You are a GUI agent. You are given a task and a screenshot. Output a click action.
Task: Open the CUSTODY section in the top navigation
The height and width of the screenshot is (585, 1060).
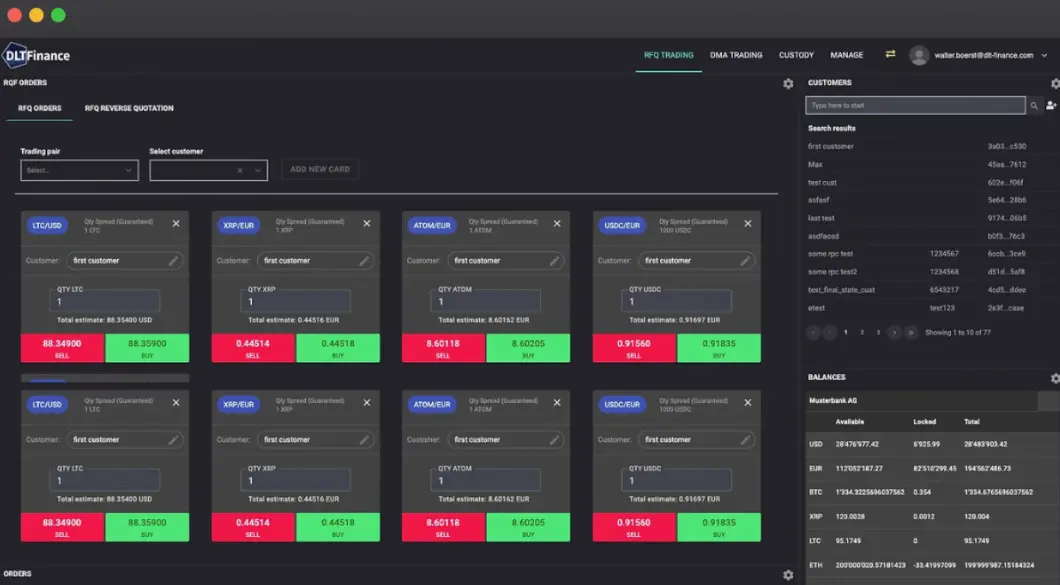click(x=796, y=55)
